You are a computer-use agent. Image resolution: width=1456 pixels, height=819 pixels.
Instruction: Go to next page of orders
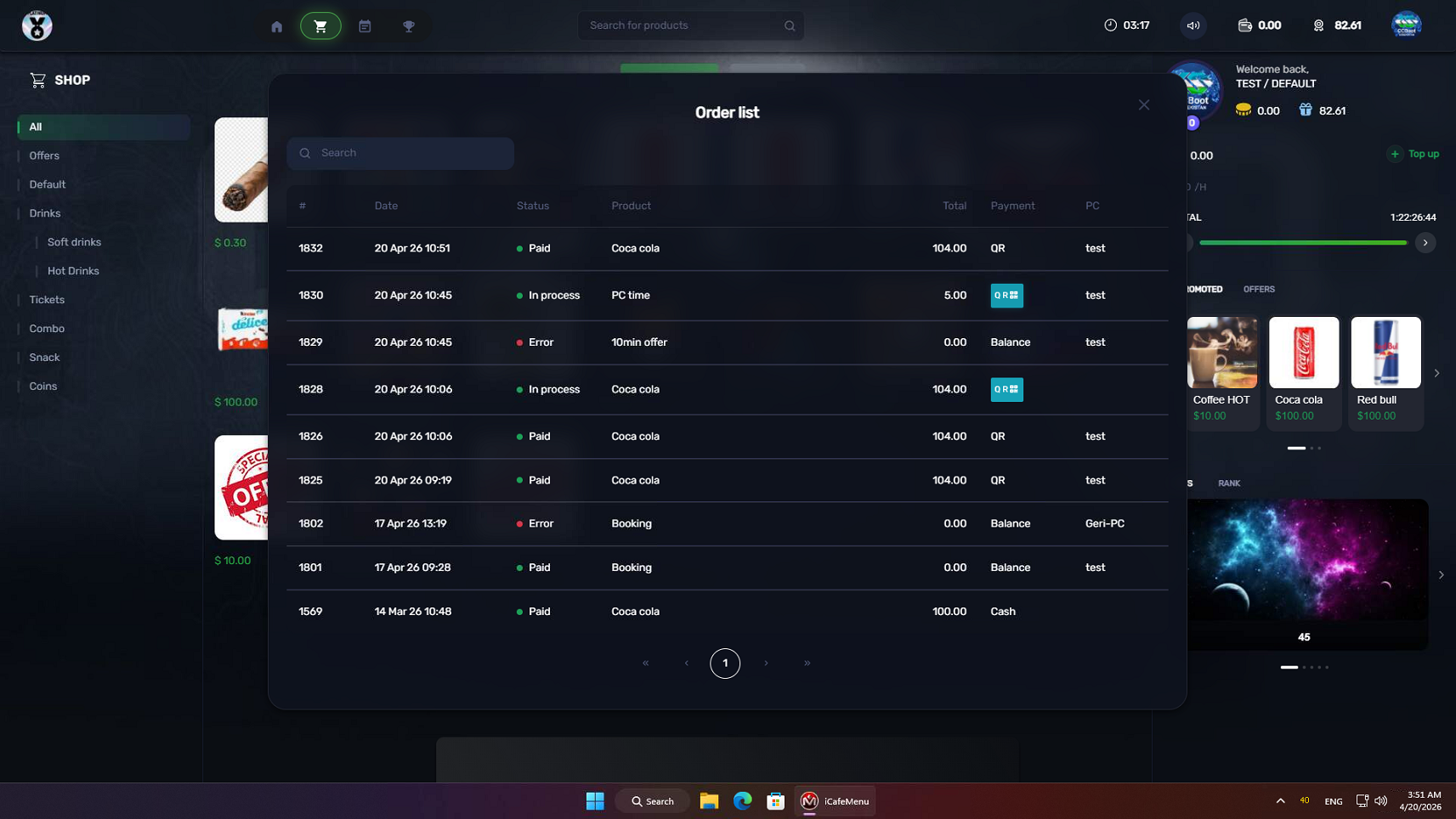(766, 664)
